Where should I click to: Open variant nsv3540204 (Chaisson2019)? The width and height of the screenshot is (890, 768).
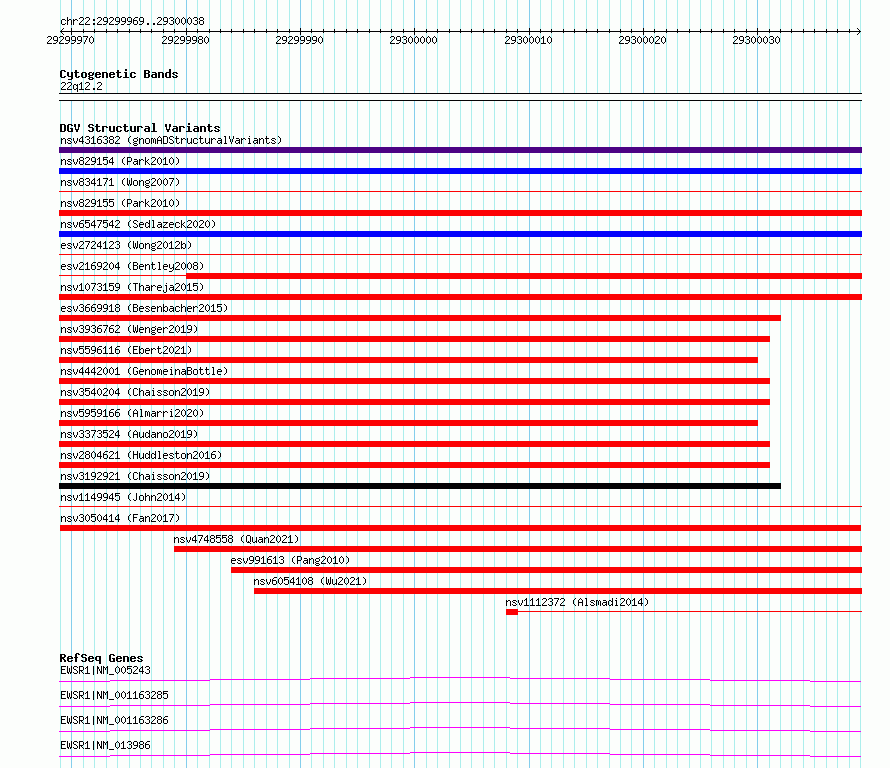[135, 392]
